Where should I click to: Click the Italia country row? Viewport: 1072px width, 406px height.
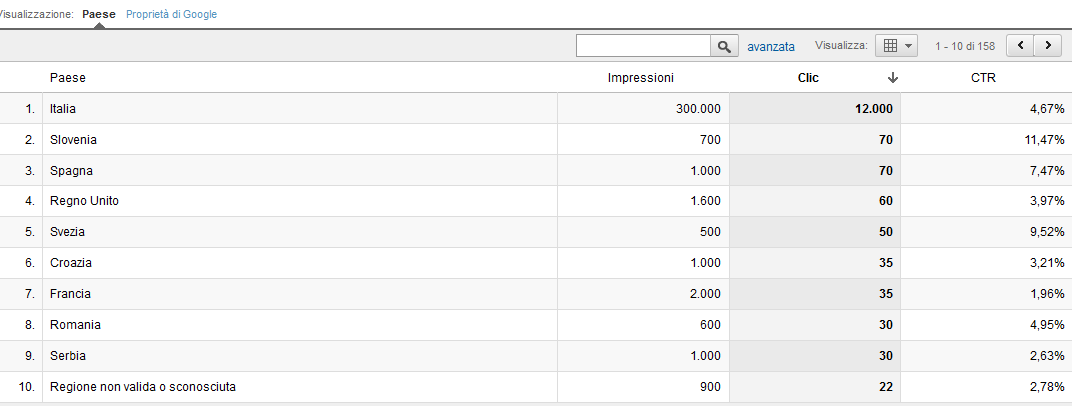(x=63, y=109)
